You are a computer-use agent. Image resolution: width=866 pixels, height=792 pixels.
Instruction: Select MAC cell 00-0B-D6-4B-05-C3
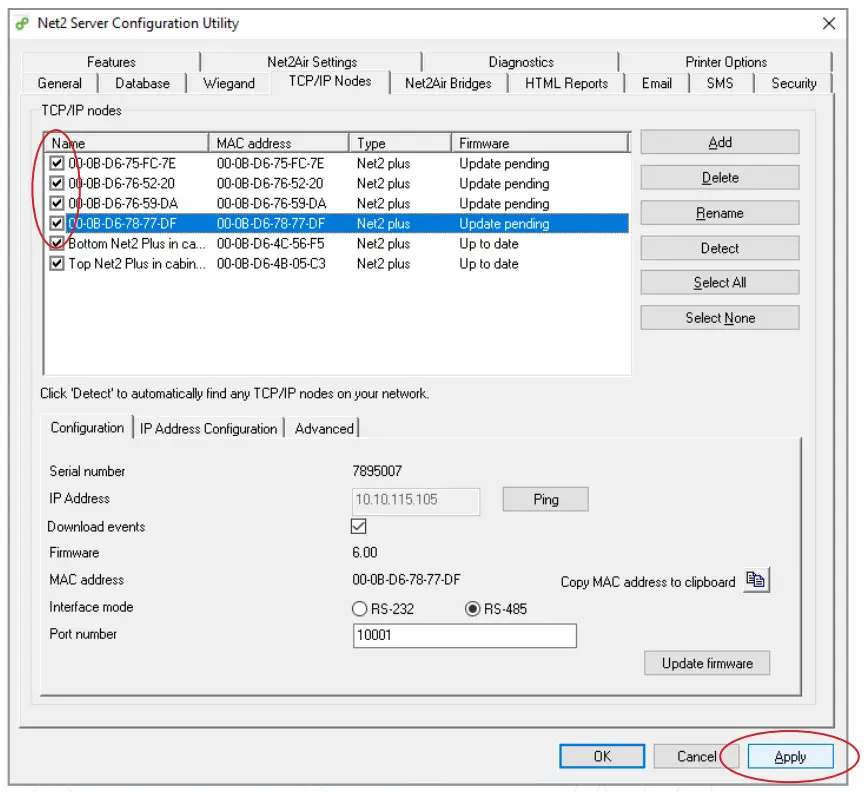tap(271, 263)
